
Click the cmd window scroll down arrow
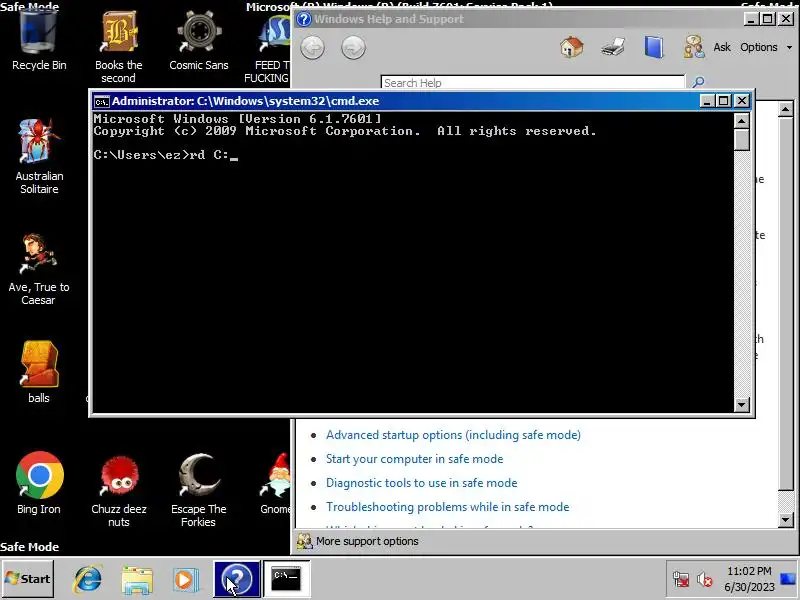(x=741, y=405)
